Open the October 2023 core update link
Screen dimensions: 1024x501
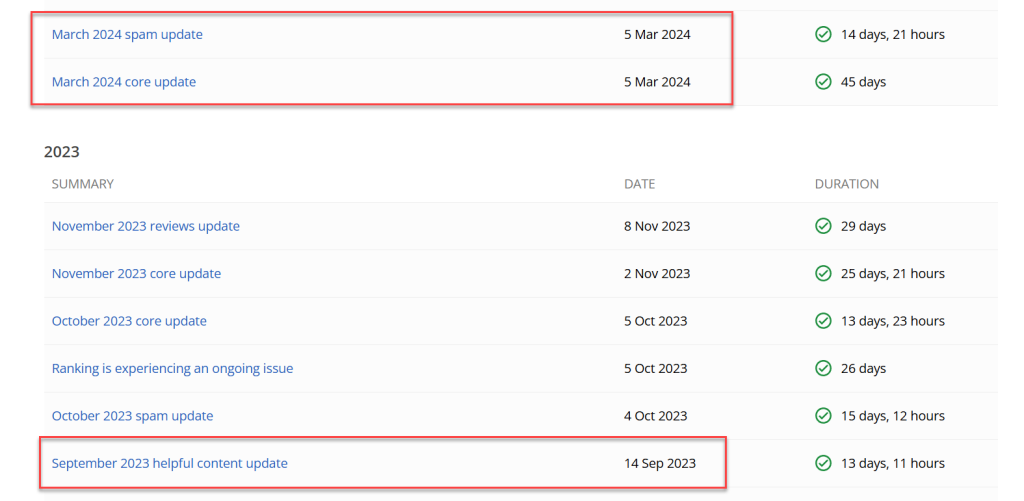(129, 321)
